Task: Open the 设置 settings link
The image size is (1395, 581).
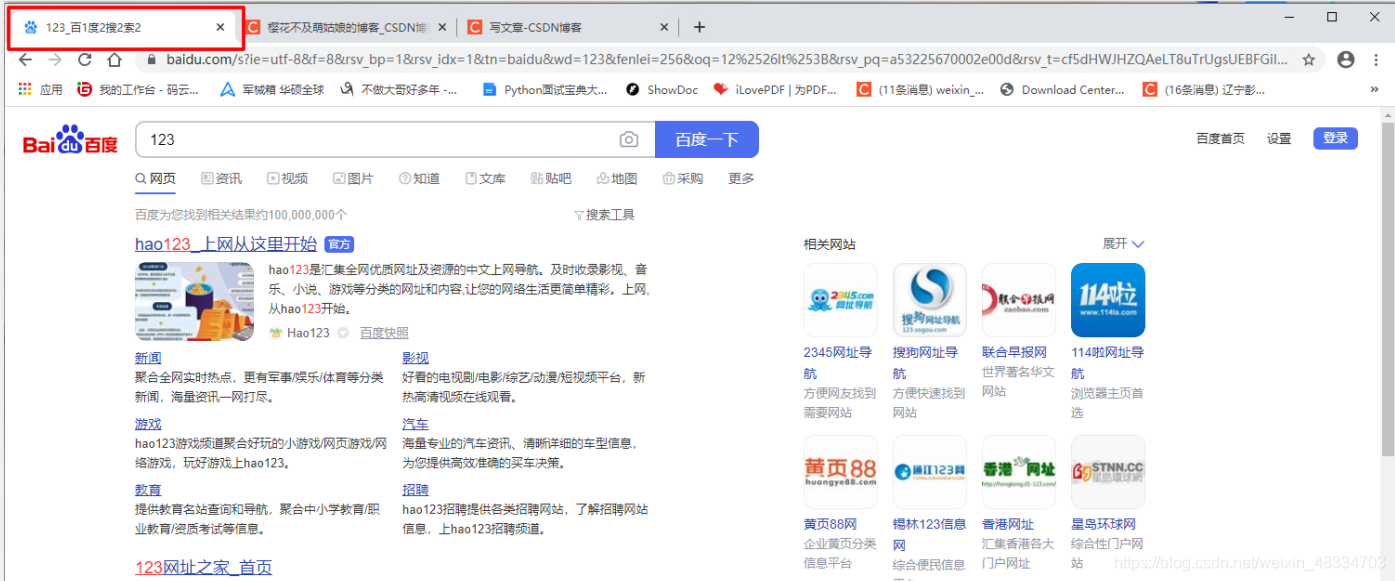Action: coord(1279,139)
